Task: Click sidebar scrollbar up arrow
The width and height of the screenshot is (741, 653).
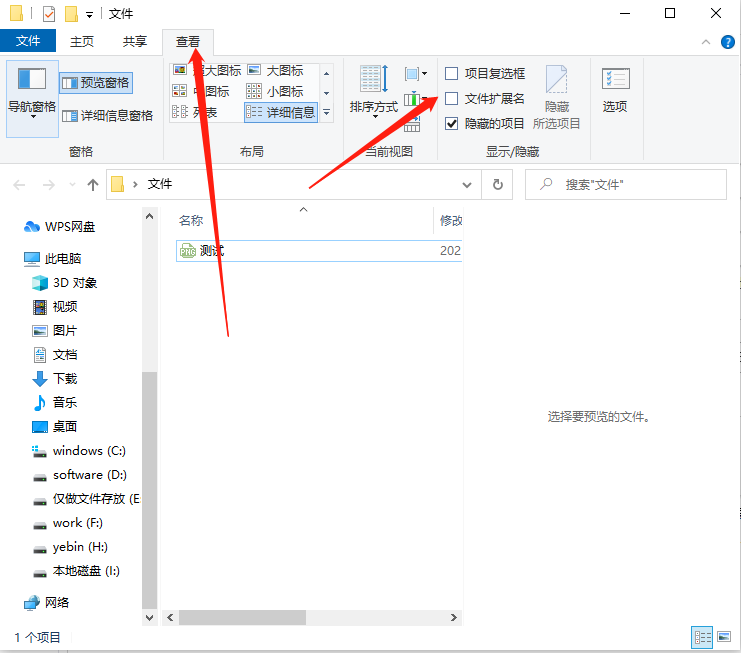Action: (x=149, y=216)
